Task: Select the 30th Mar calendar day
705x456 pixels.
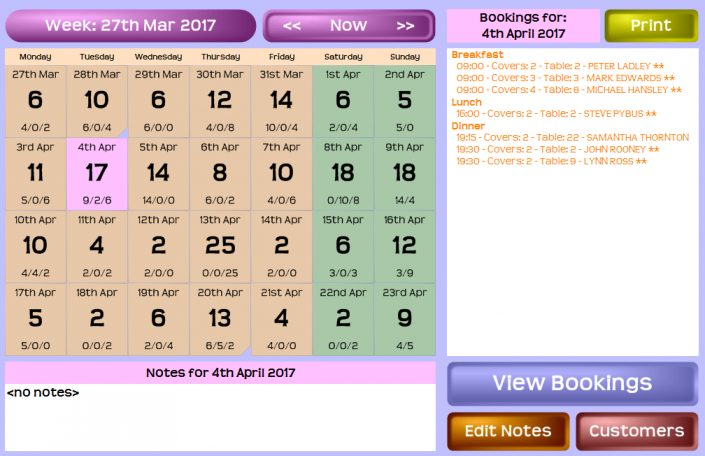Action: [x=220, y=101]
